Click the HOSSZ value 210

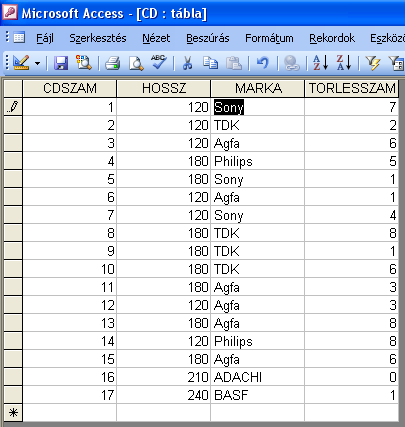click(164, 377)
